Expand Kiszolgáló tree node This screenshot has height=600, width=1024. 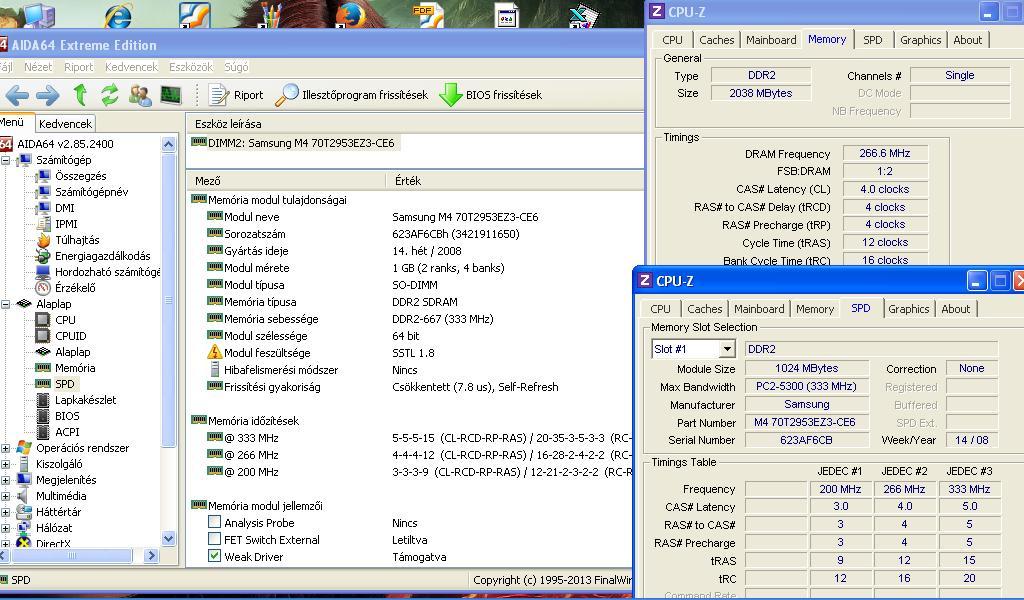point(5,464)
